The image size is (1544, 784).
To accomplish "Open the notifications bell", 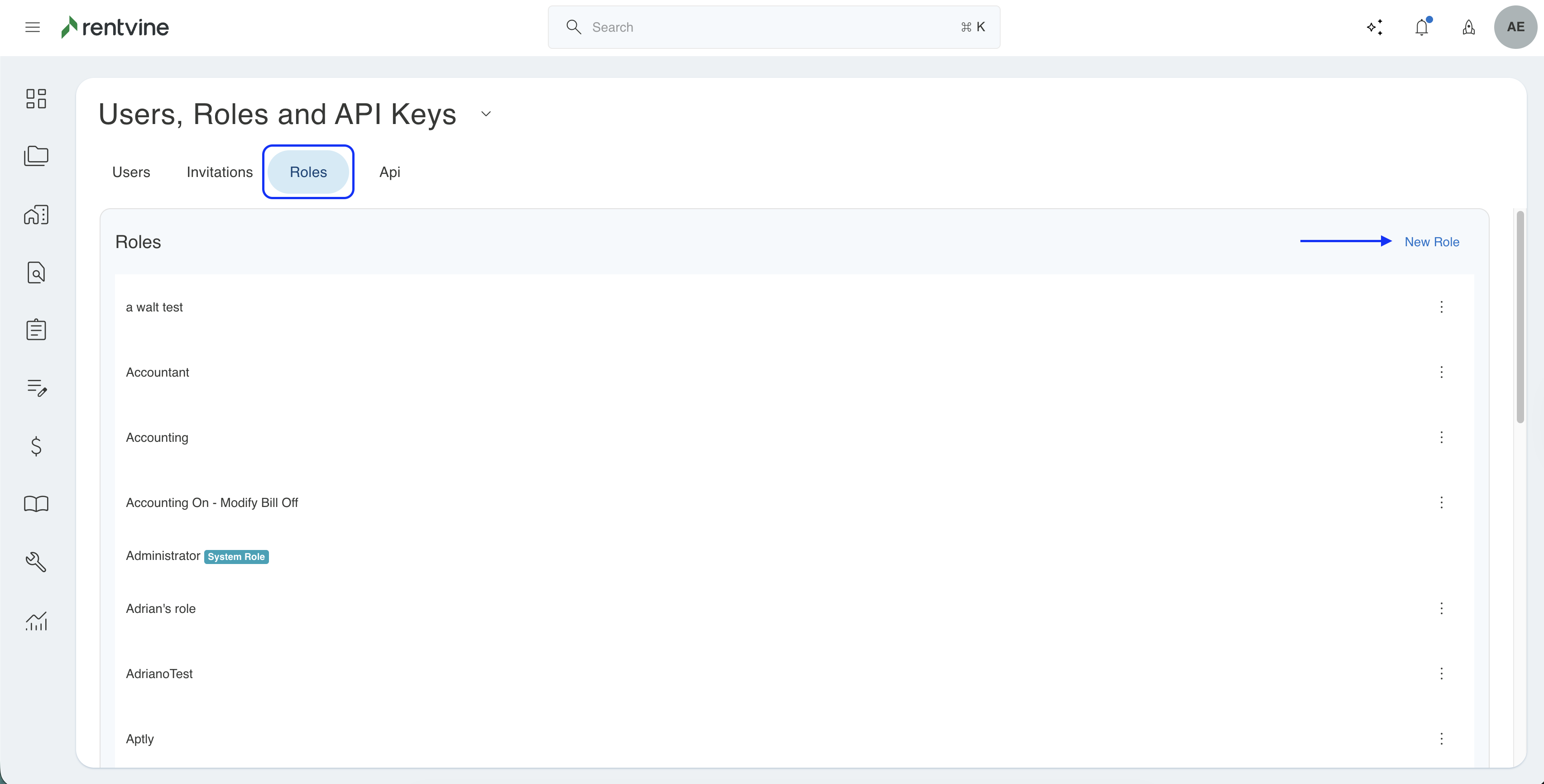I will click(x=1422, y=27).
